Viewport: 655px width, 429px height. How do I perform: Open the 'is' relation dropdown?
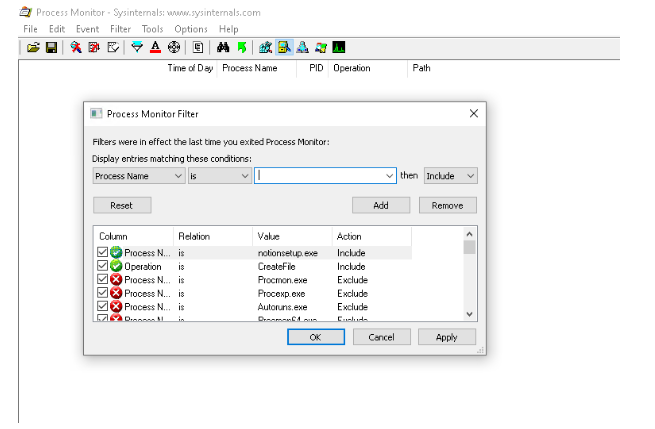[219, 176]
